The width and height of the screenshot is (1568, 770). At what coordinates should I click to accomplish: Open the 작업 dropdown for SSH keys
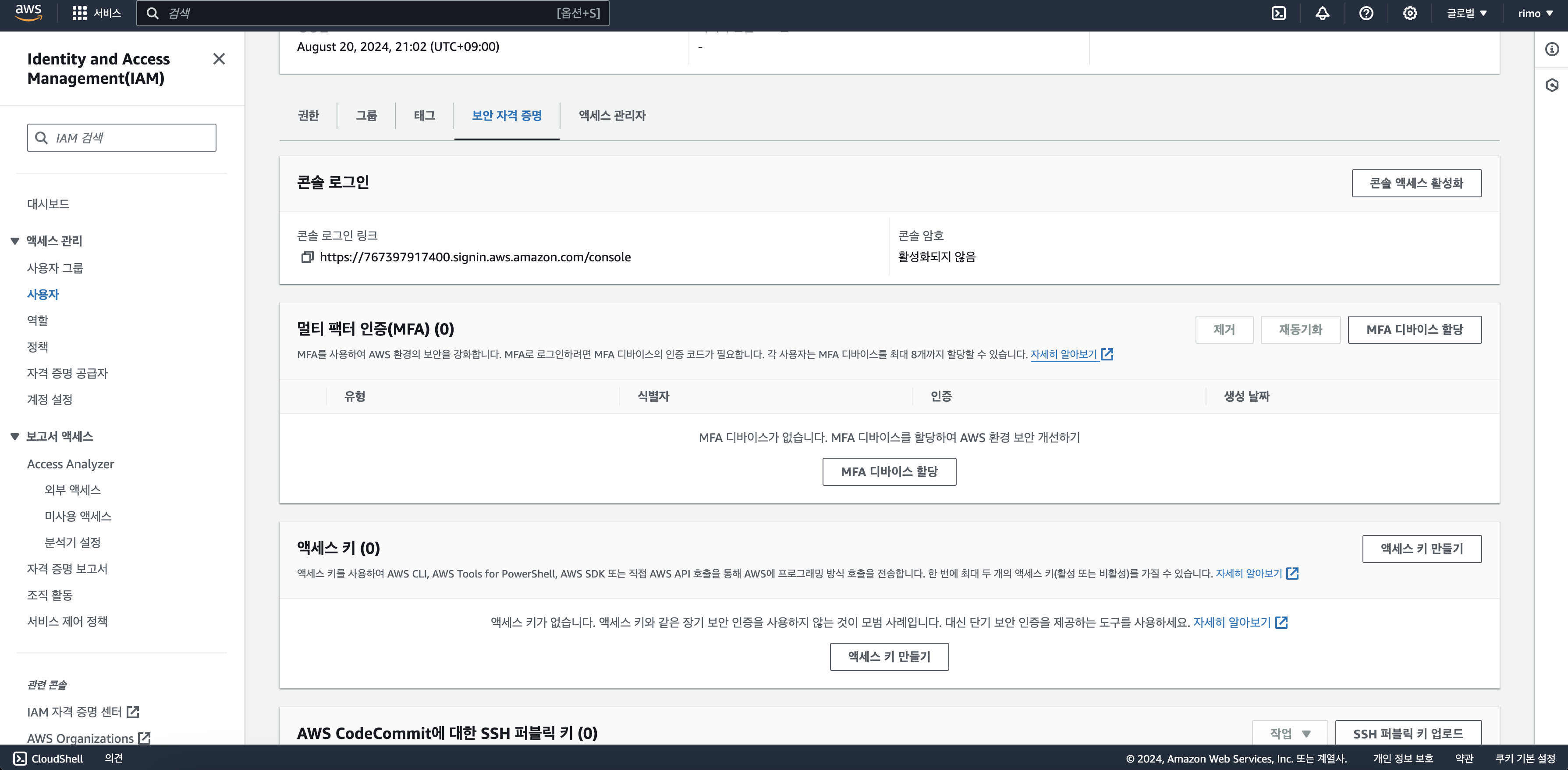click(1289, 734)
